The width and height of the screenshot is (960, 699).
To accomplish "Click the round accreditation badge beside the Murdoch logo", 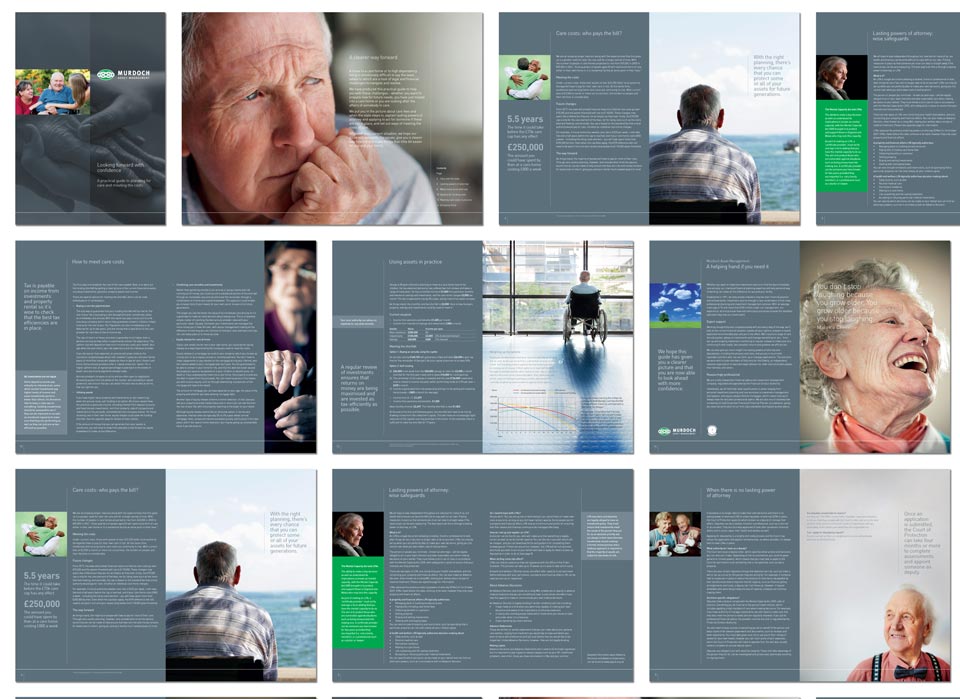I will point(712,431).
